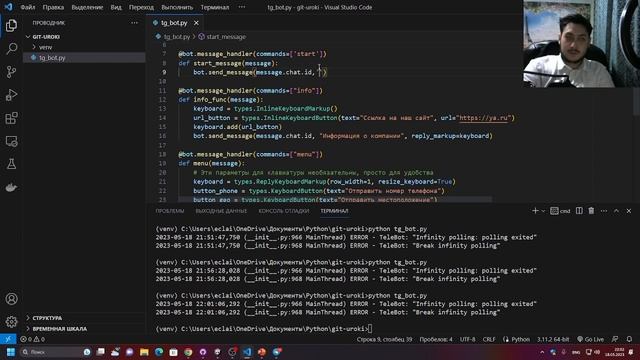Open Microsoft Edge from the taskbar

[x=159, y=352]
